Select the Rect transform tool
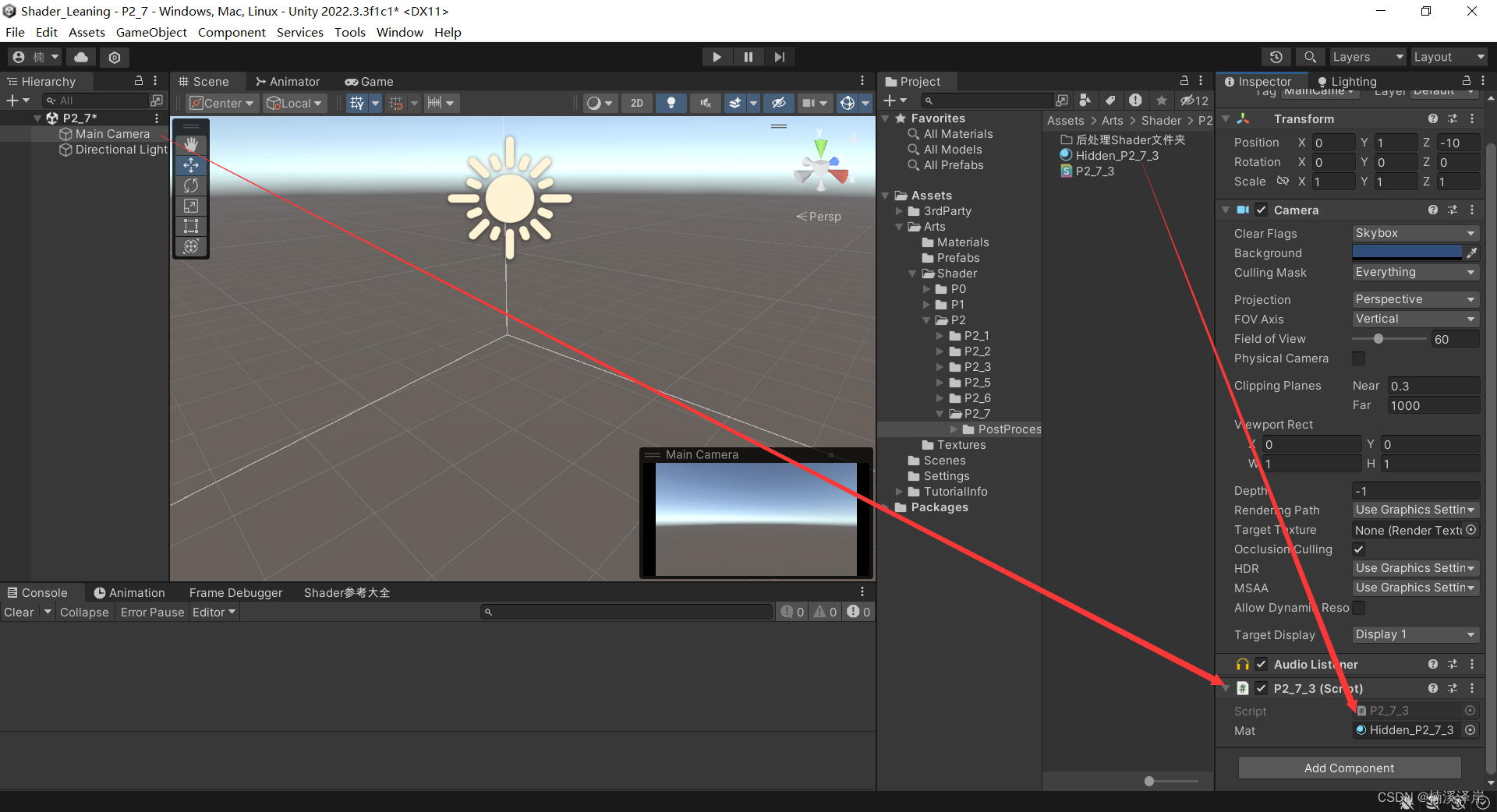Image resolution: width=1497 pixels, height=812 pixels. (191, 226)
